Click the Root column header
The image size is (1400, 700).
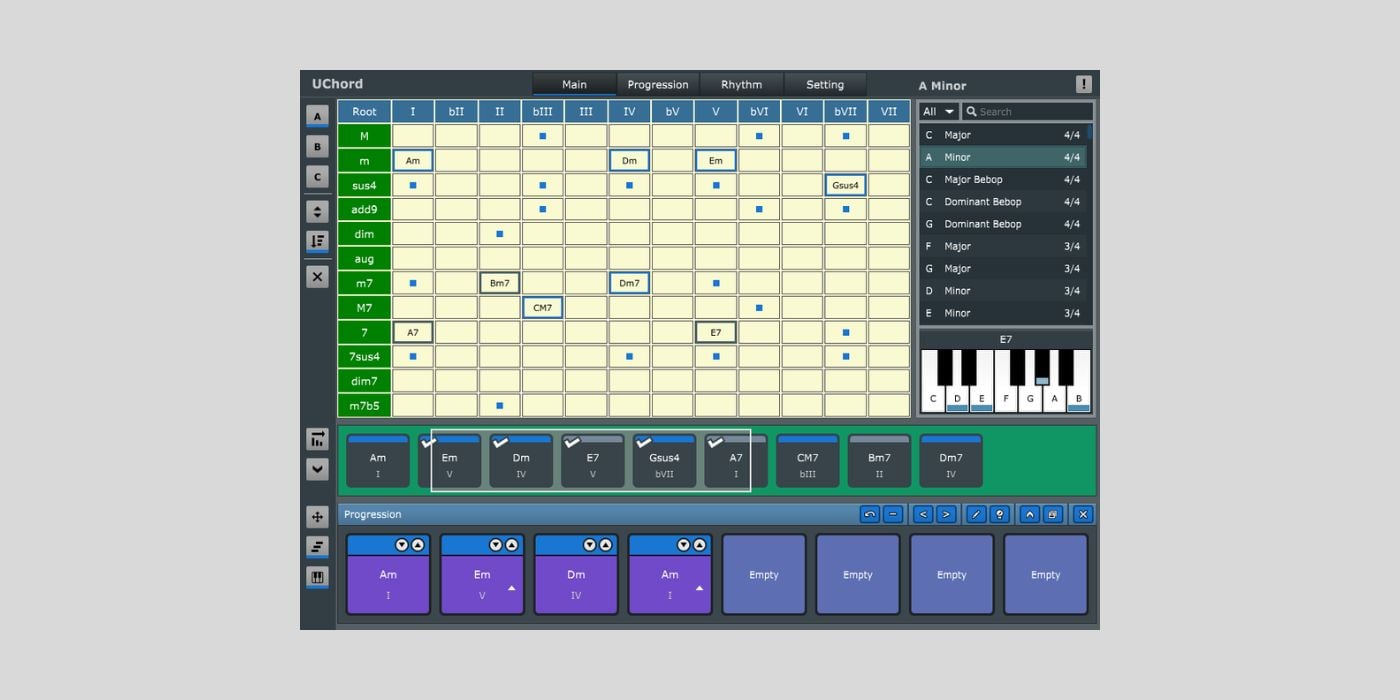[364, 111]
